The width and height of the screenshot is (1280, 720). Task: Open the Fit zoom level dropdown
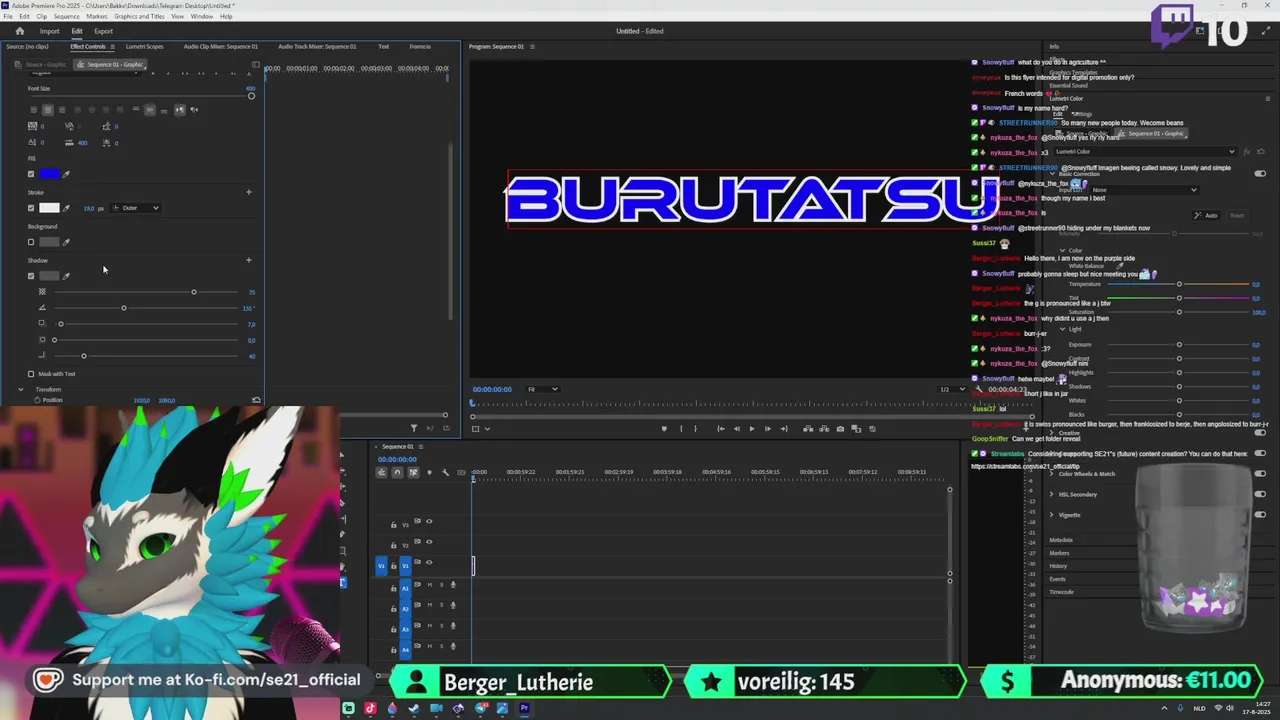(542, 389)
